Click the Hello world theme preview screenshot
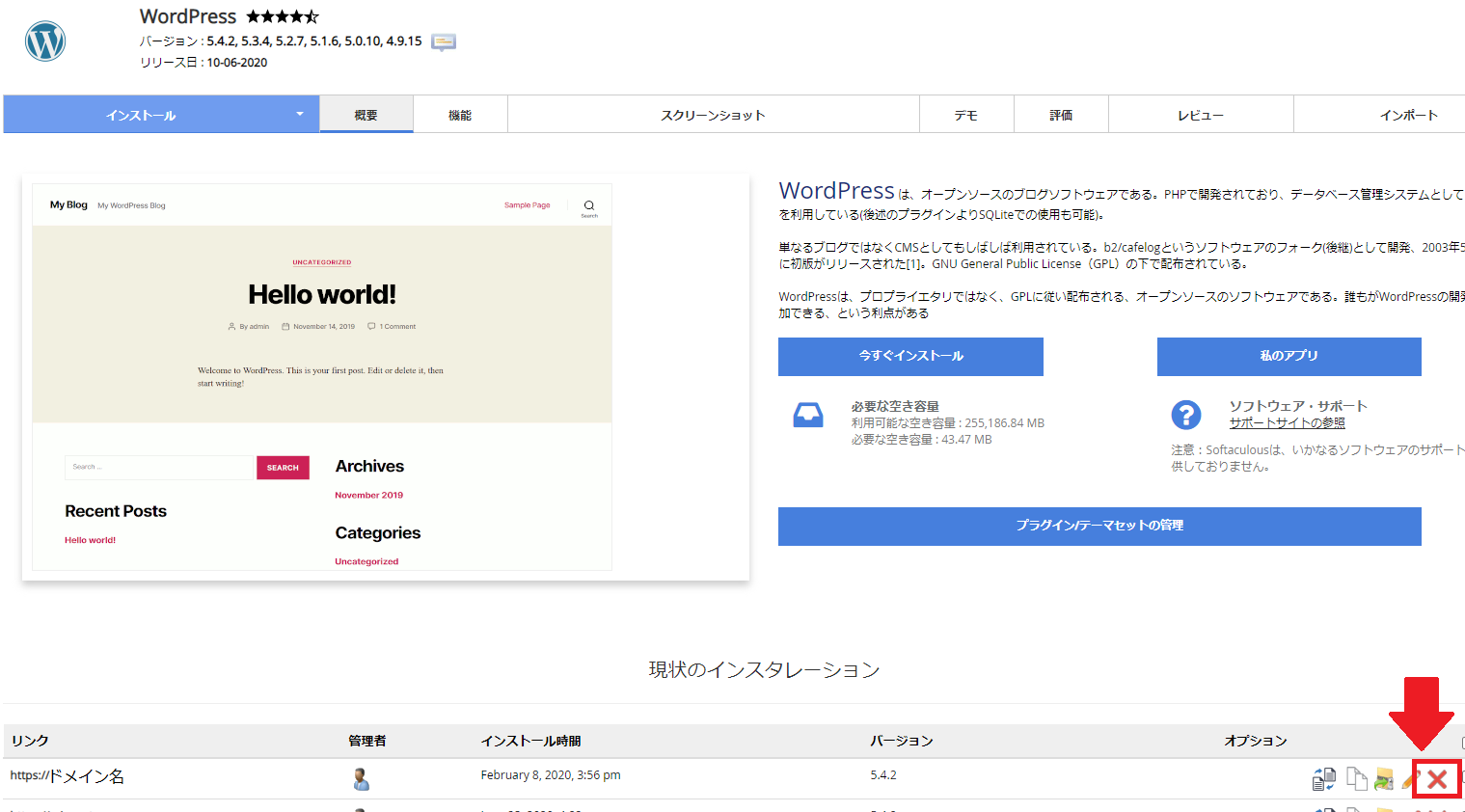This screenshot has height=812, width=1465. [322, 377]
